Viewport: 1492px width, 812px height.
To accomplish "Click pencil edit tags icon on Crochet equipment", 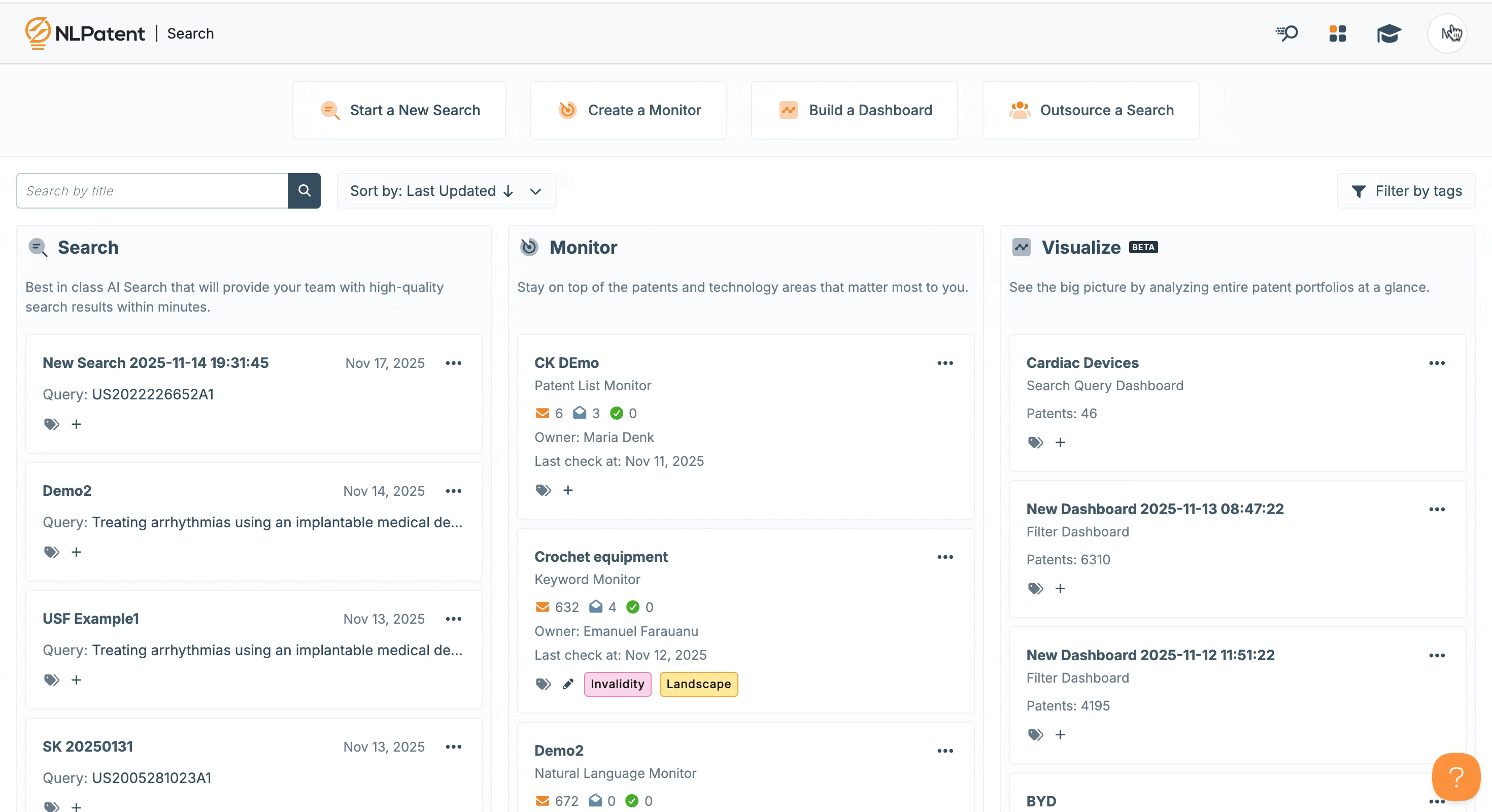I will [x=567, y=684].
